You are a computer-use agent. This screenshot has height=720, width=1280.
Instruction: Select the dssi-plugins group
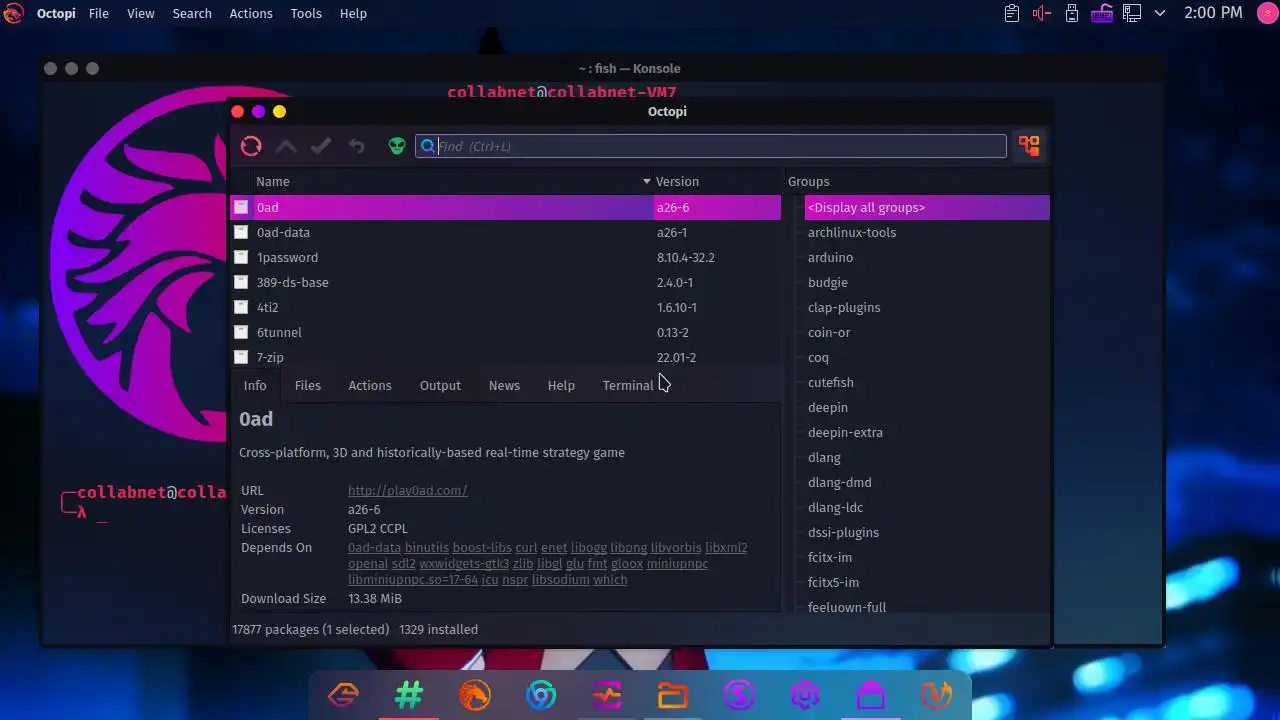click(x=843, y=532)
